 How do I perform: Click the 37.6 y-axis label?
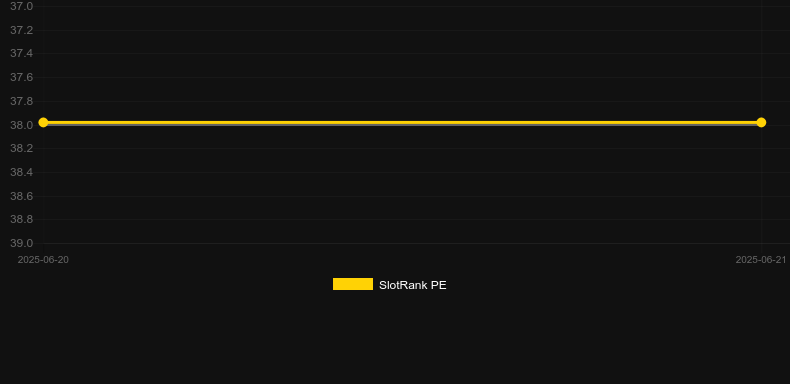click(x=22, y=77)
